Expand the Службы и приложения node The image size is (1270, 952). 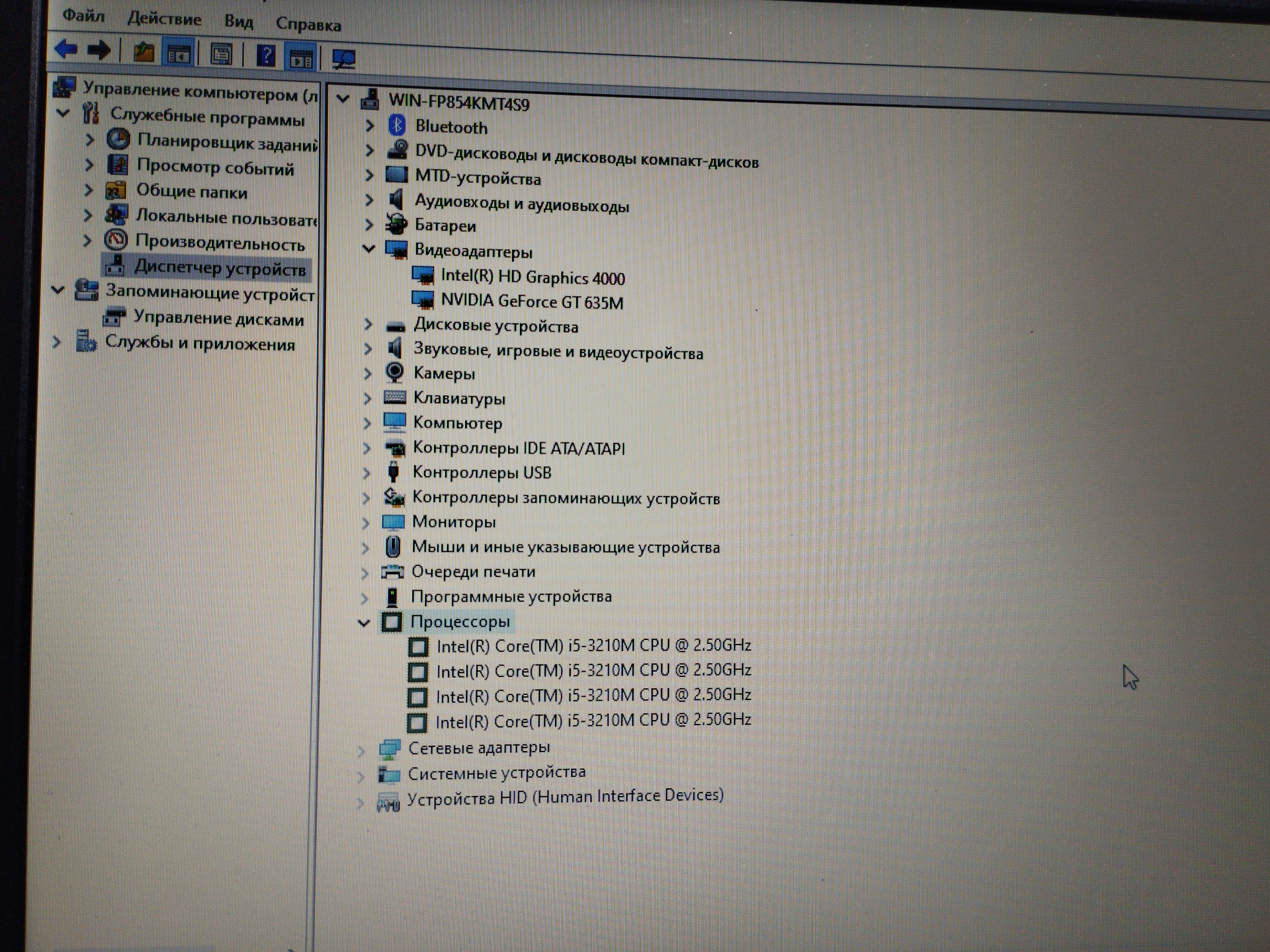pyautogui.click(x=57, y=342)
